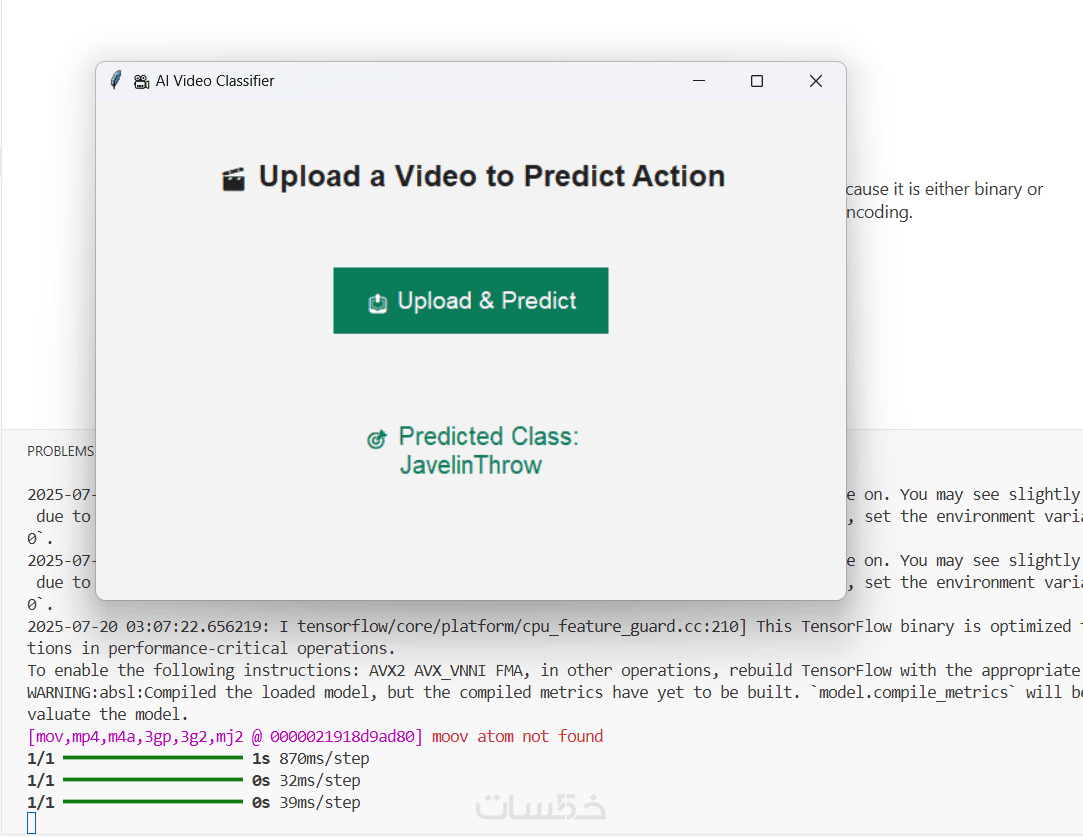Image resolution: width=1083 pixels, height=837 pixels.
Task: Maximize the AI Video Classifier window
Action: click(757, 81)
